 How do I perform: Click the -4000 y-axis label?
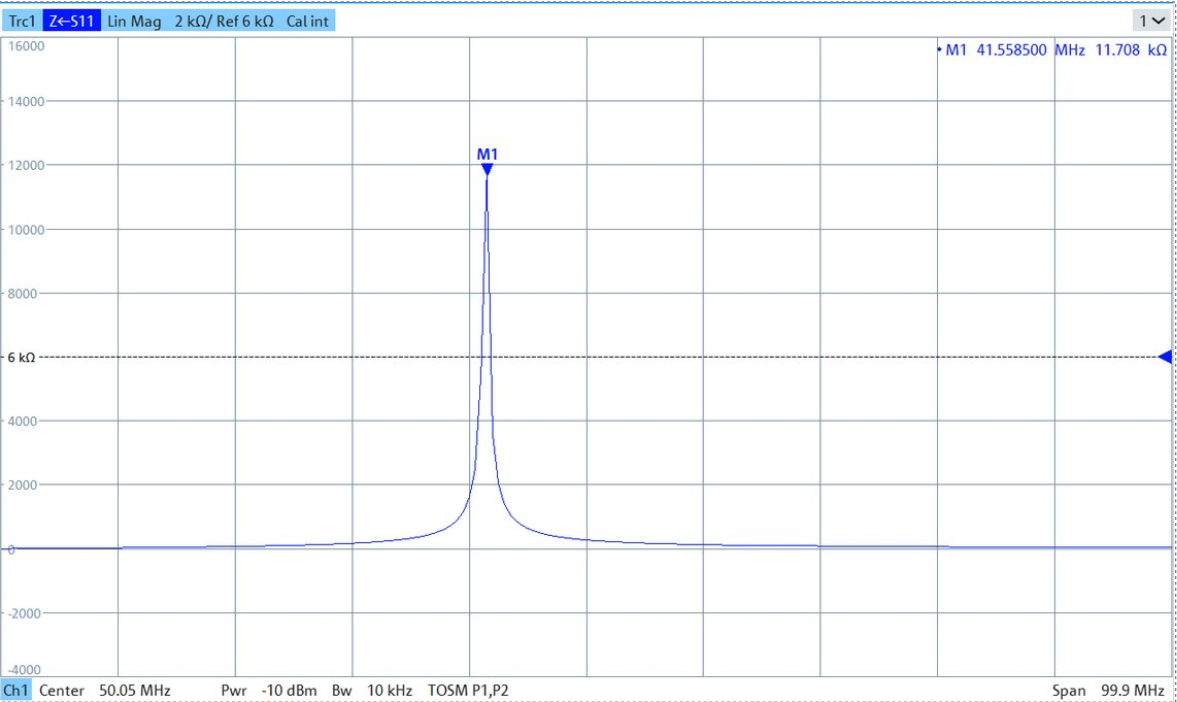pos(24,670)
